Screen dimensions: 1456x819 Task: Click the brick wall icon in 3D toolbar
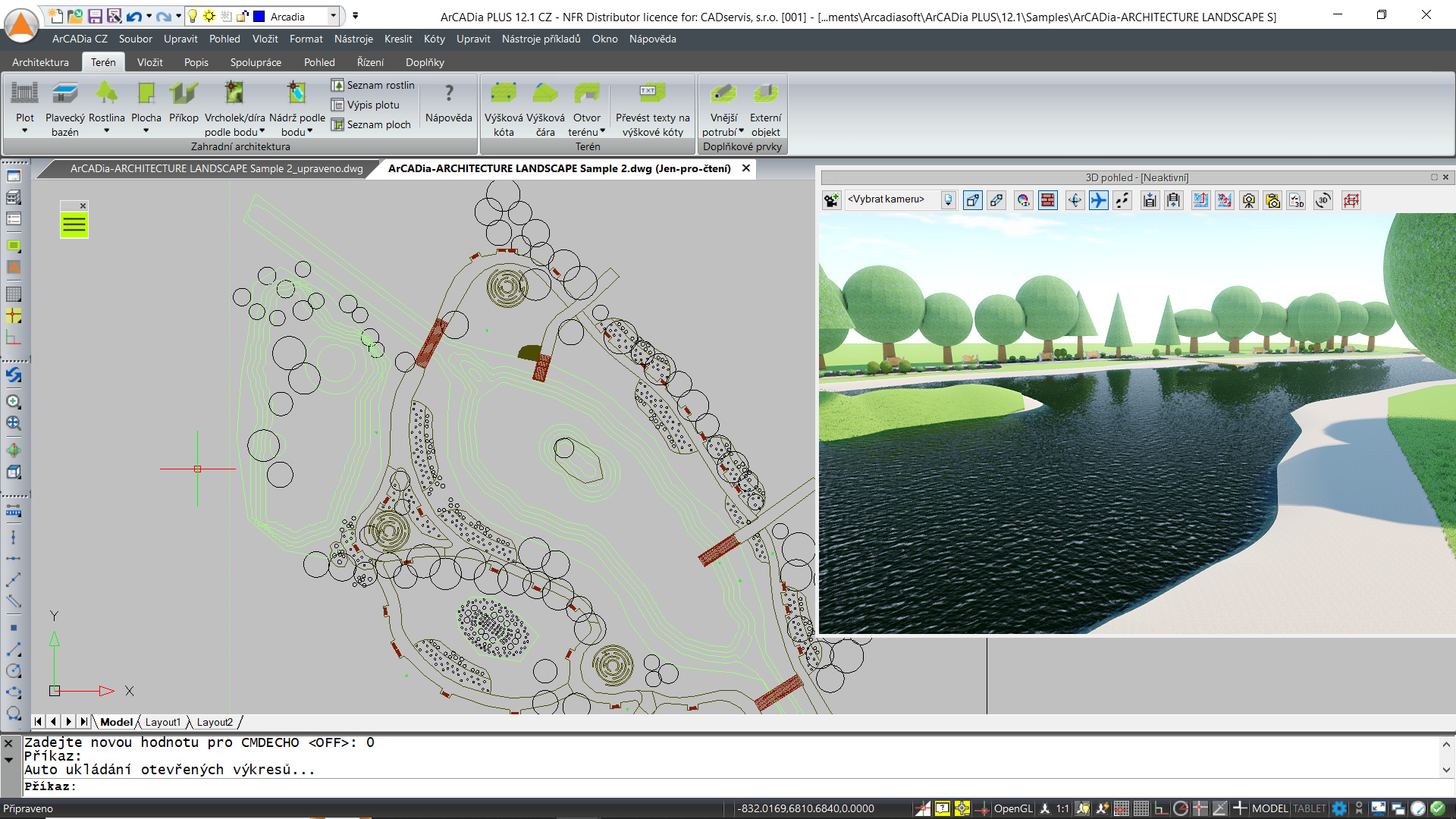pos(1048,200)
